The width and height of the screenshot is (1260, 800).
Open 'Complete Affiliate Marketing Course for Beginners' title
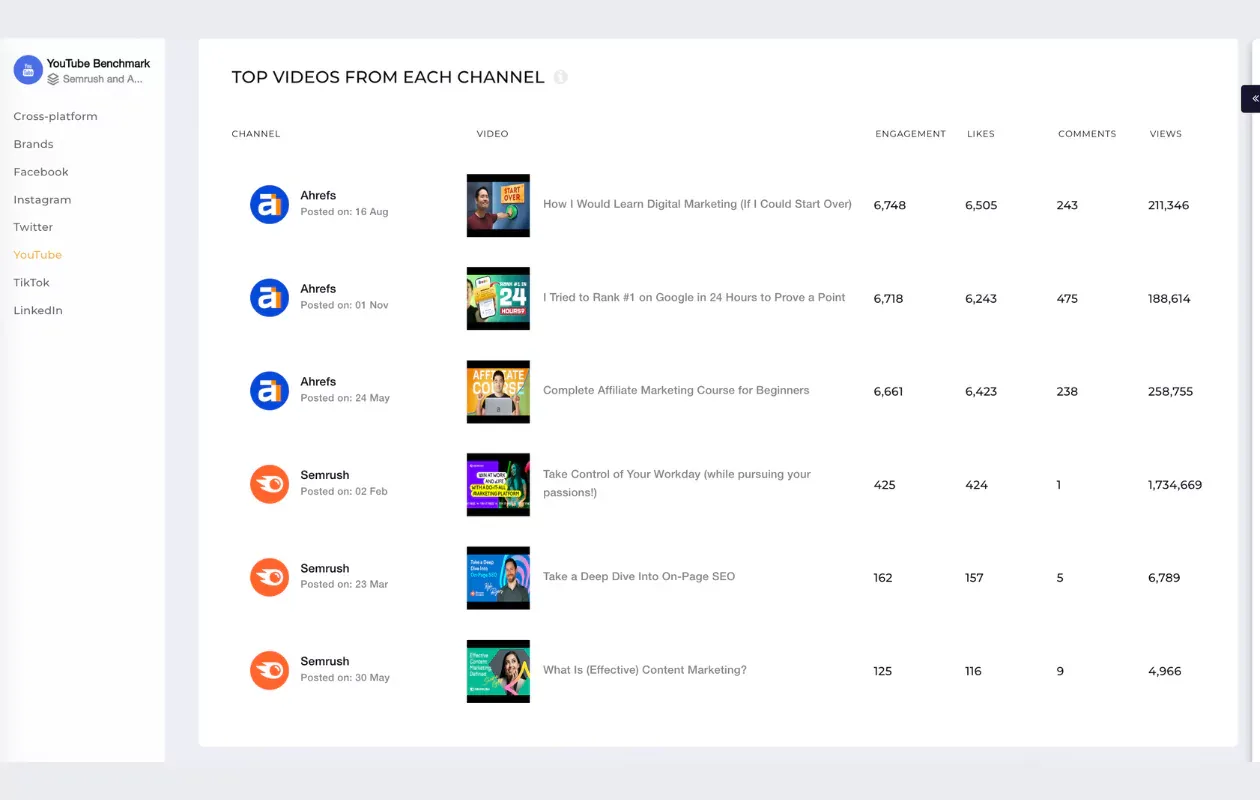(676, 390)
